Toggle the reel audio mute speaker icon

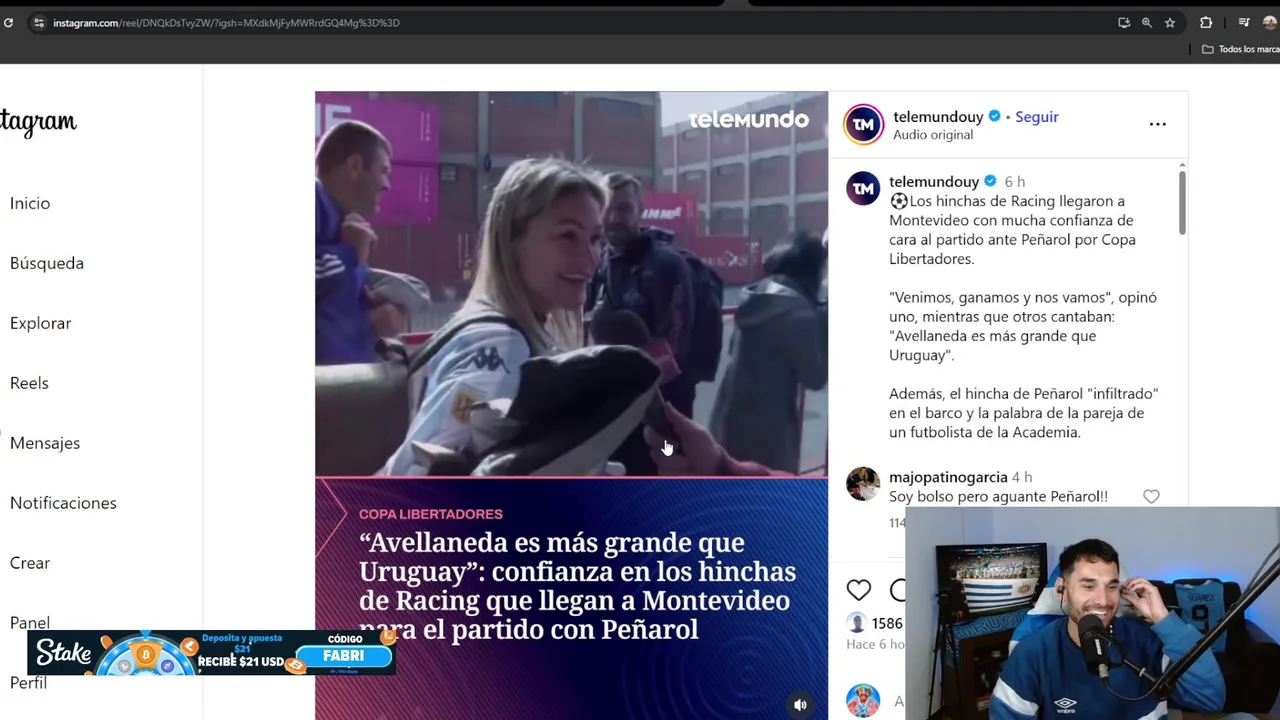(800, 705)
